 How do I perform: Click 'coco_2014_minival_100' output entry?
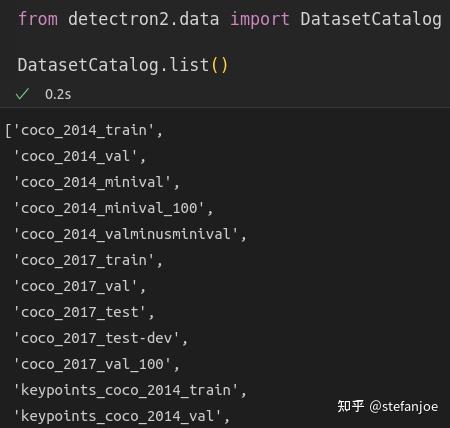point(109,208)
